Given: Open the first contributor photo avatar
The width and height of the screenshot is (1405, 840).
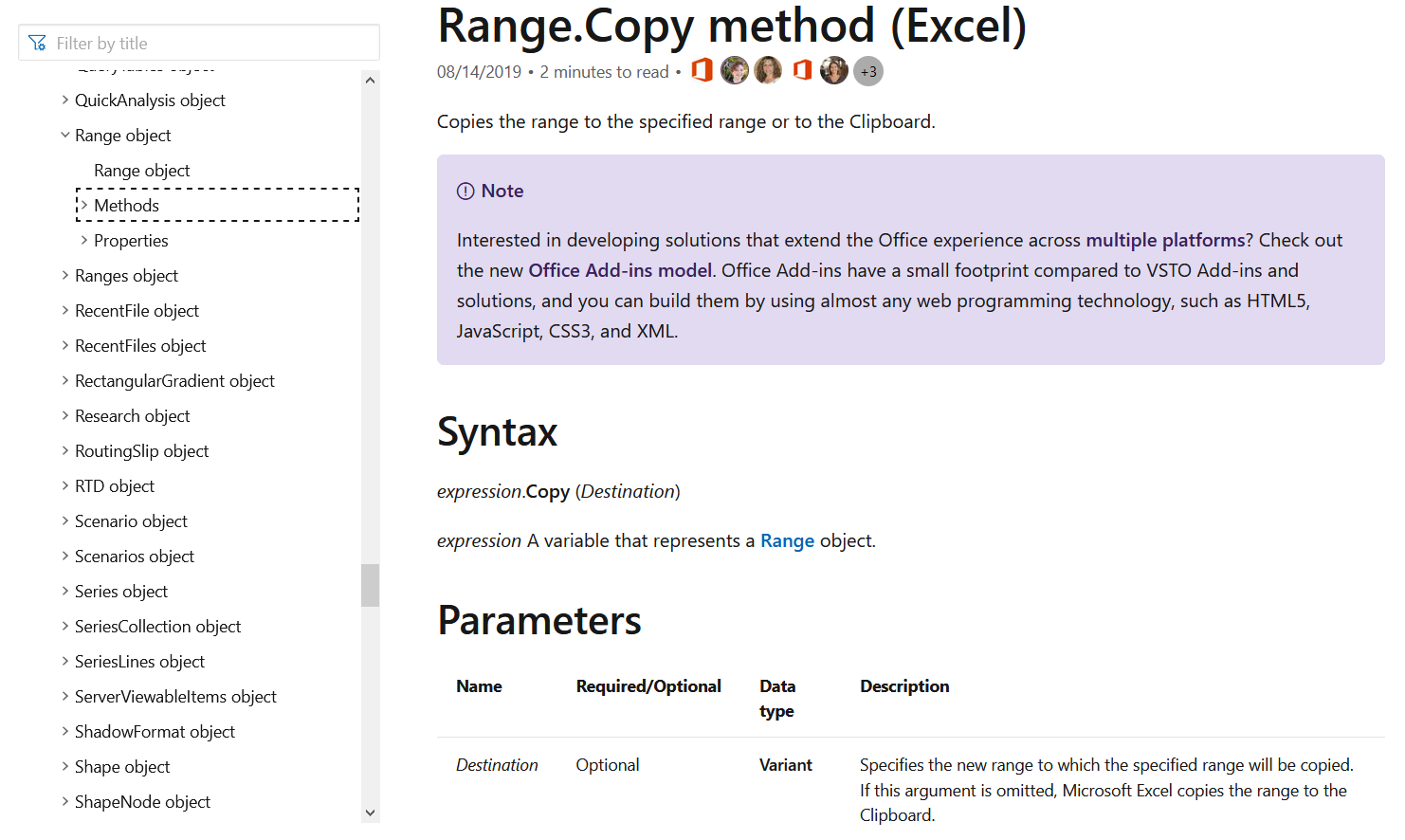Looking at the screenshot, I should 735,70.
